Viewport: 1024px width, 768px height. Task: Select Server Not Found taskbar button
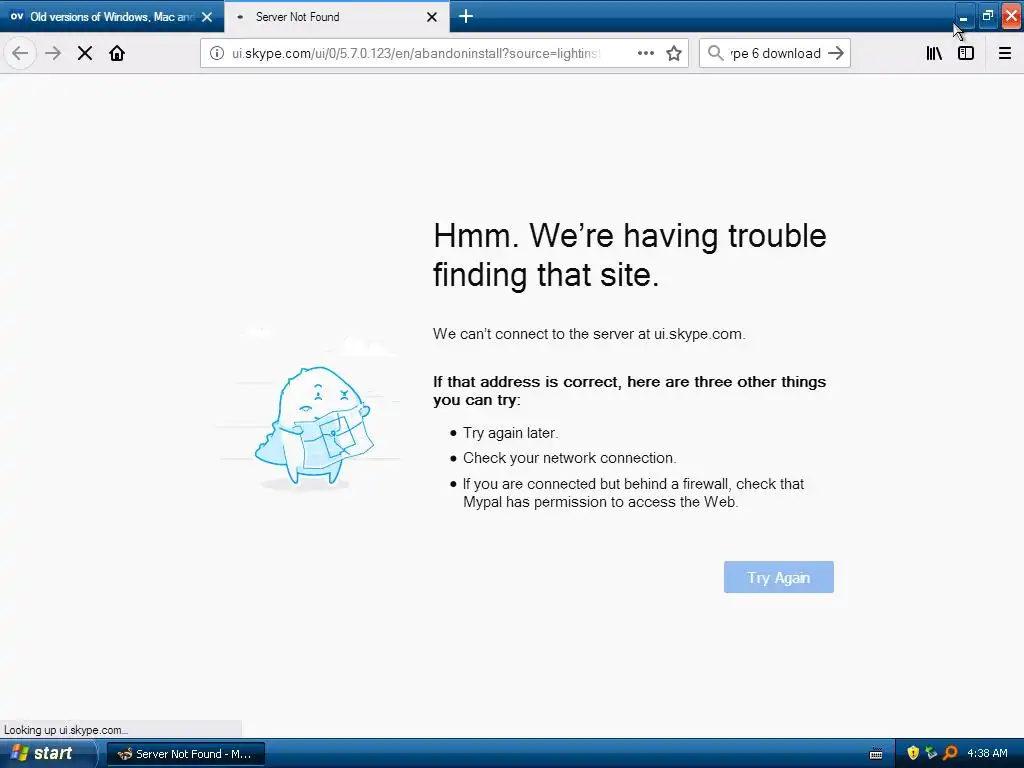(186, 754)
